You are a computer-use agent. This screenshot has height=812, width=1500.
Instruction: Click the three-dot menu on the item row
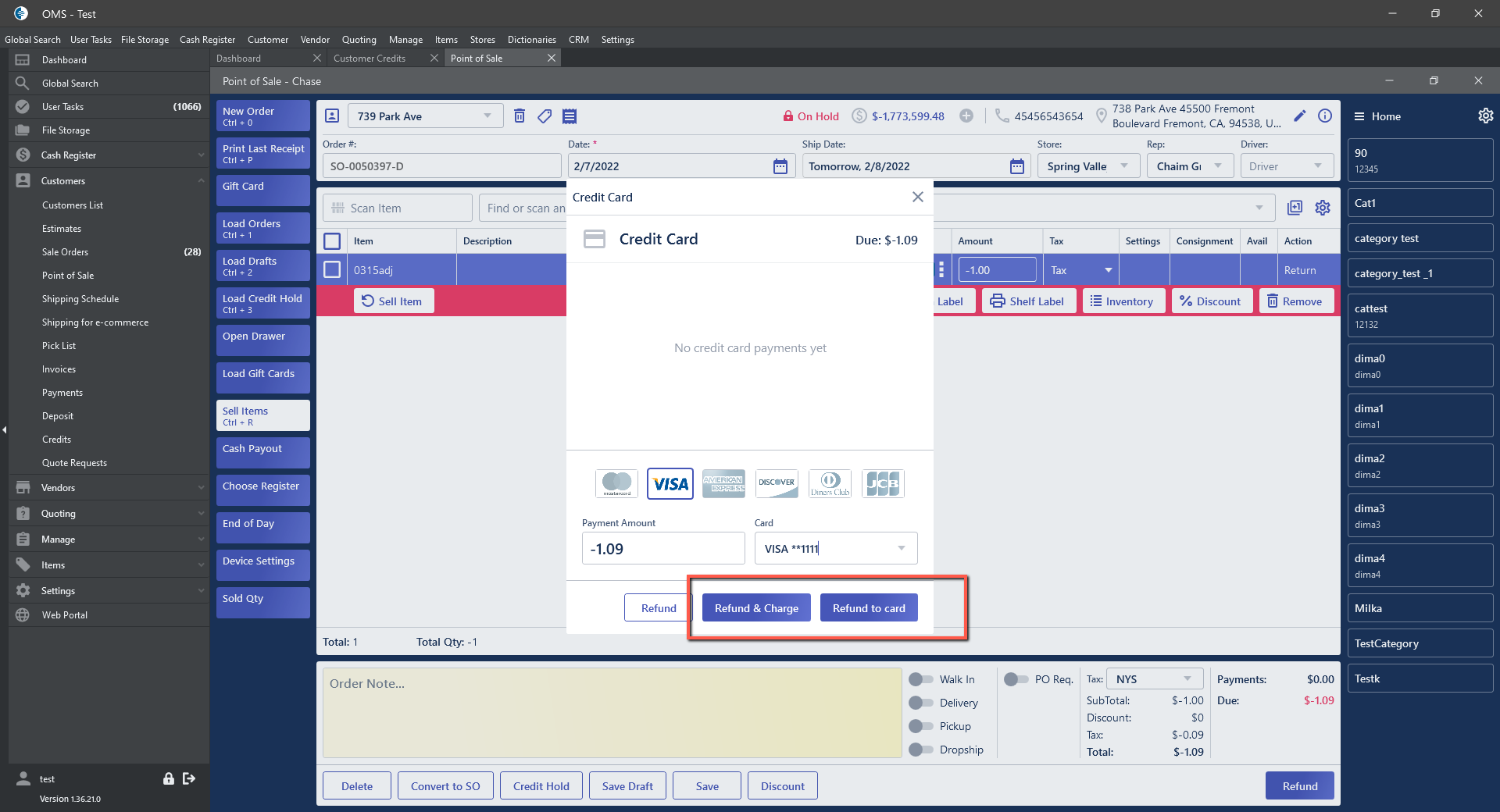[x=941, y=270]
